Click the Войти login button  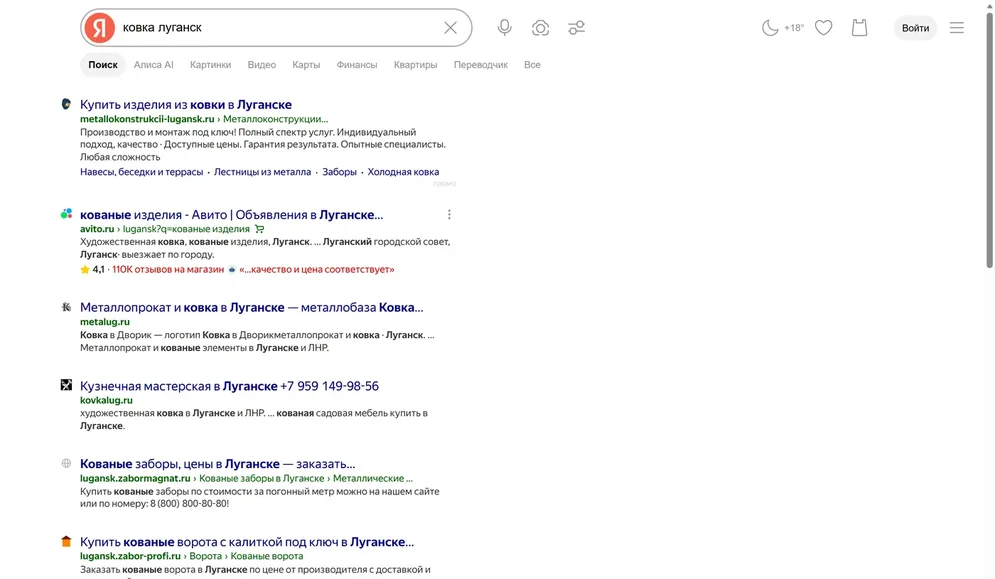point(915,28)
